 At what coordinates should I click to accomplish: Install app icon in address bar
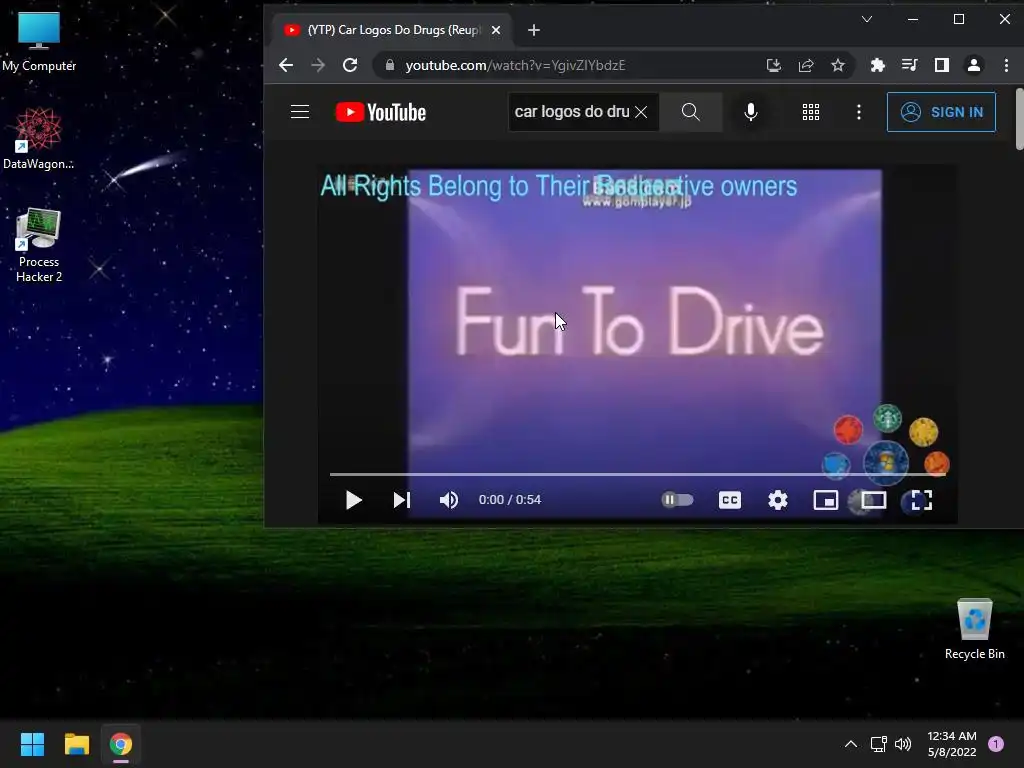click(x=774, y=65)
